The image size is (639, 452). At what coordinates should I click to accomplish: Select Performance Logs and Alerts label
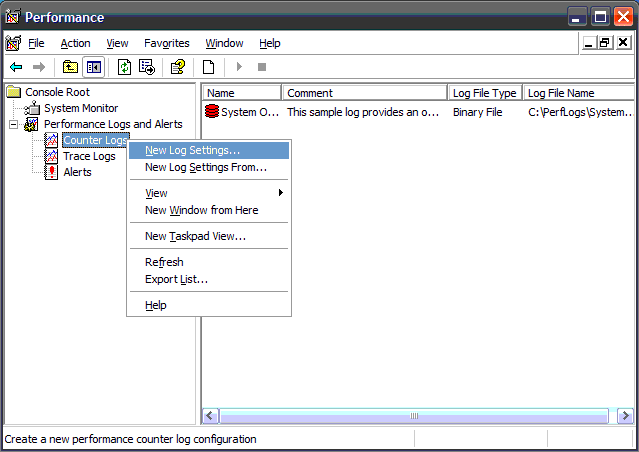(x=113, y=124)
